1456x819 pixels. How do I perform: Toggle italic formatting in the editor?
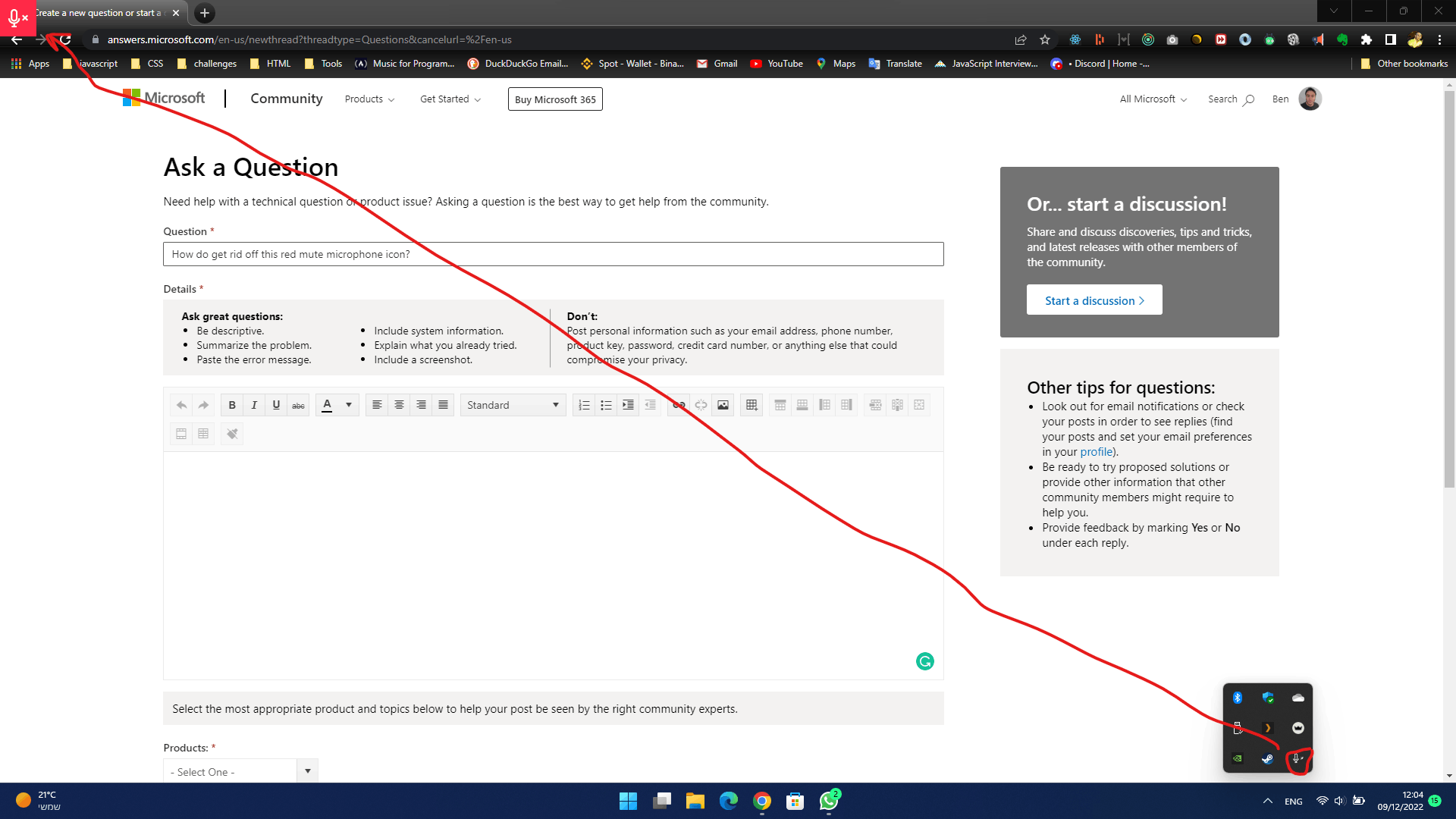254,405
